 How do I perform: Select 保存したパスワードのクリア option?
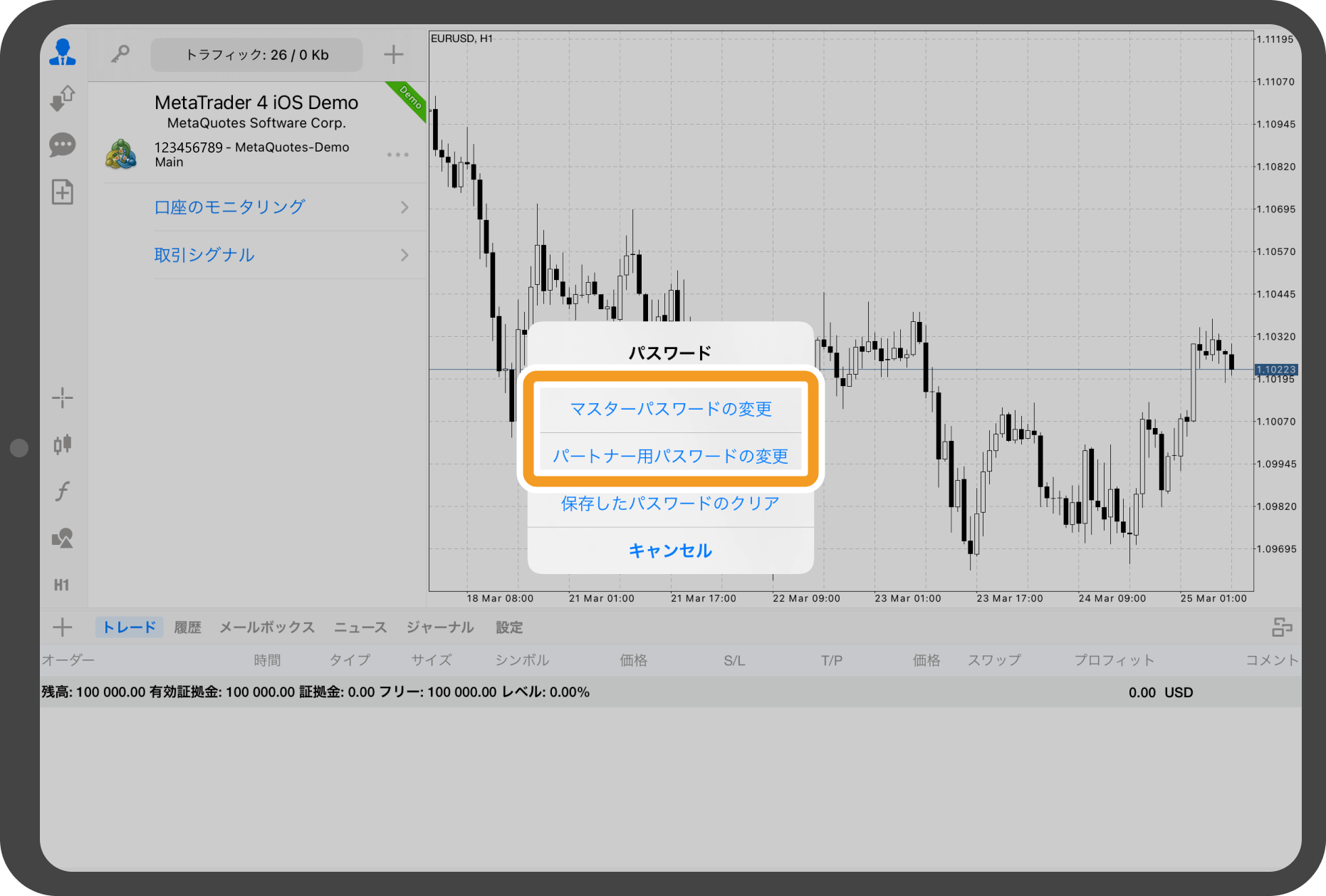coord(670,504)
